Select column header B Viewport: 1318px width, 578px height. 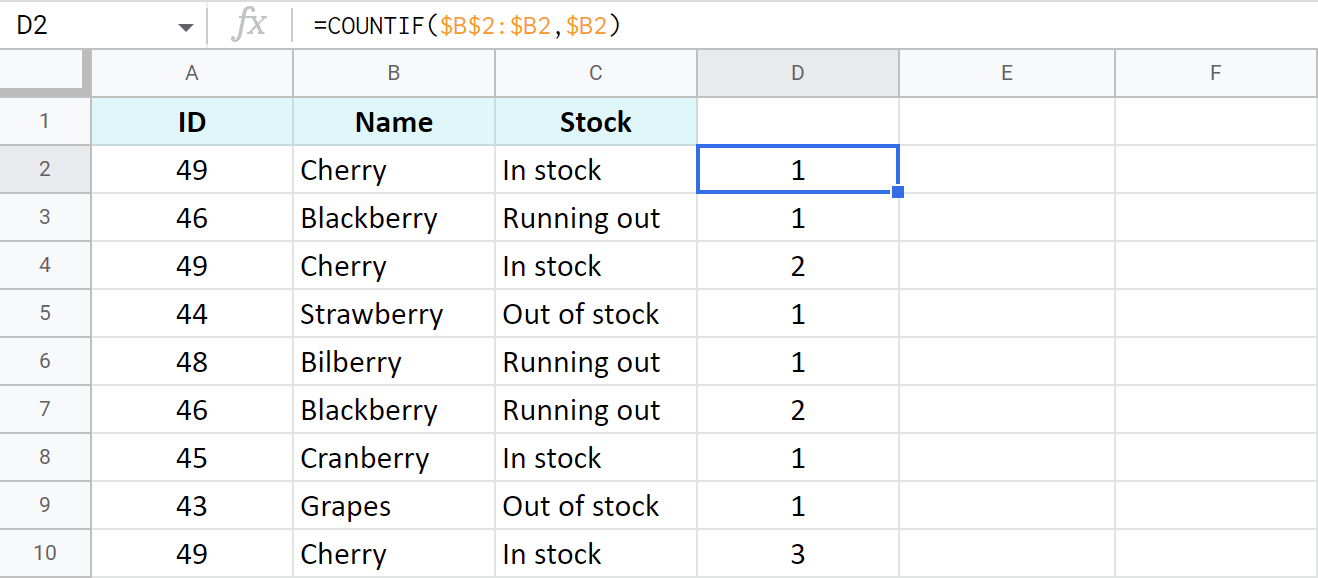click(393, 72)
